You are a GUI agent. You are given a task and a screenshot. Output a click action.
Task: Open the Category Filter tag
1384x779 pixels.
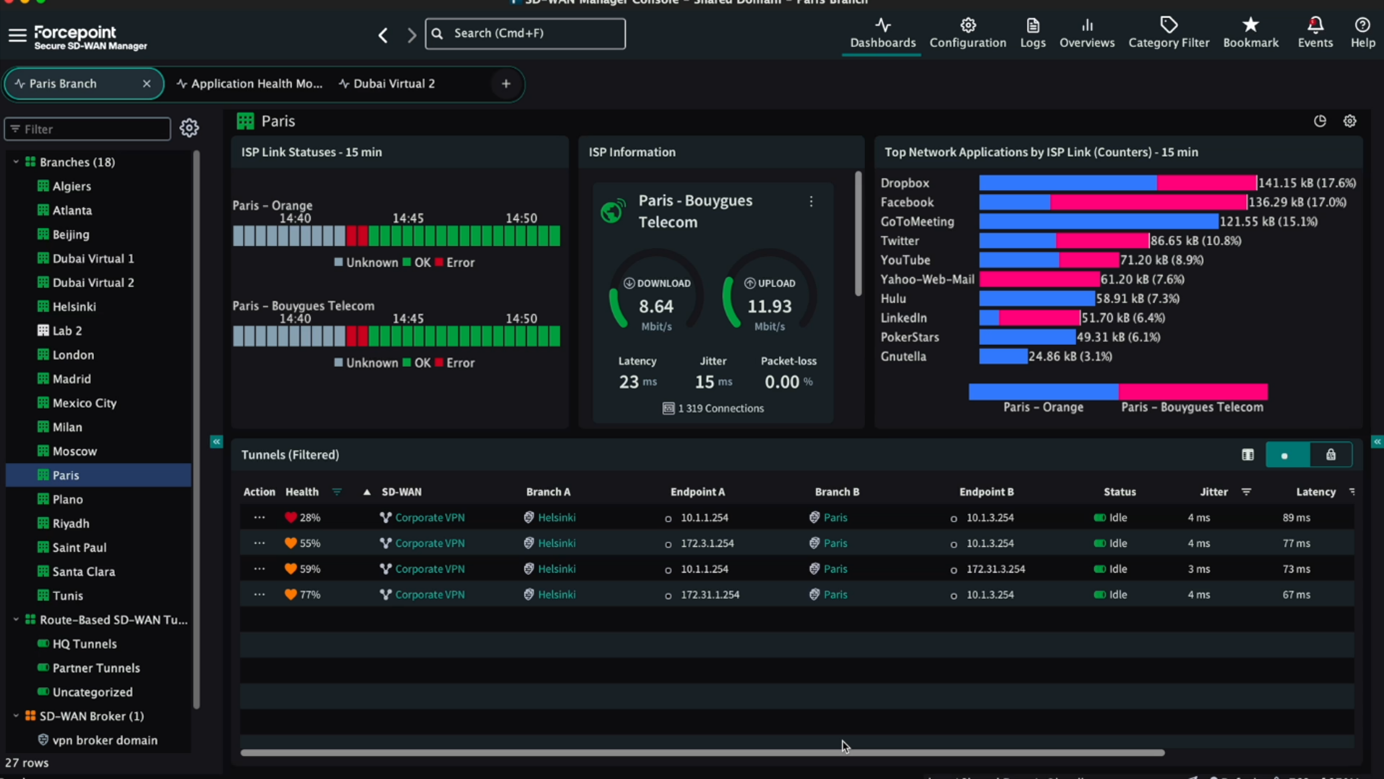pos(1168,33)
